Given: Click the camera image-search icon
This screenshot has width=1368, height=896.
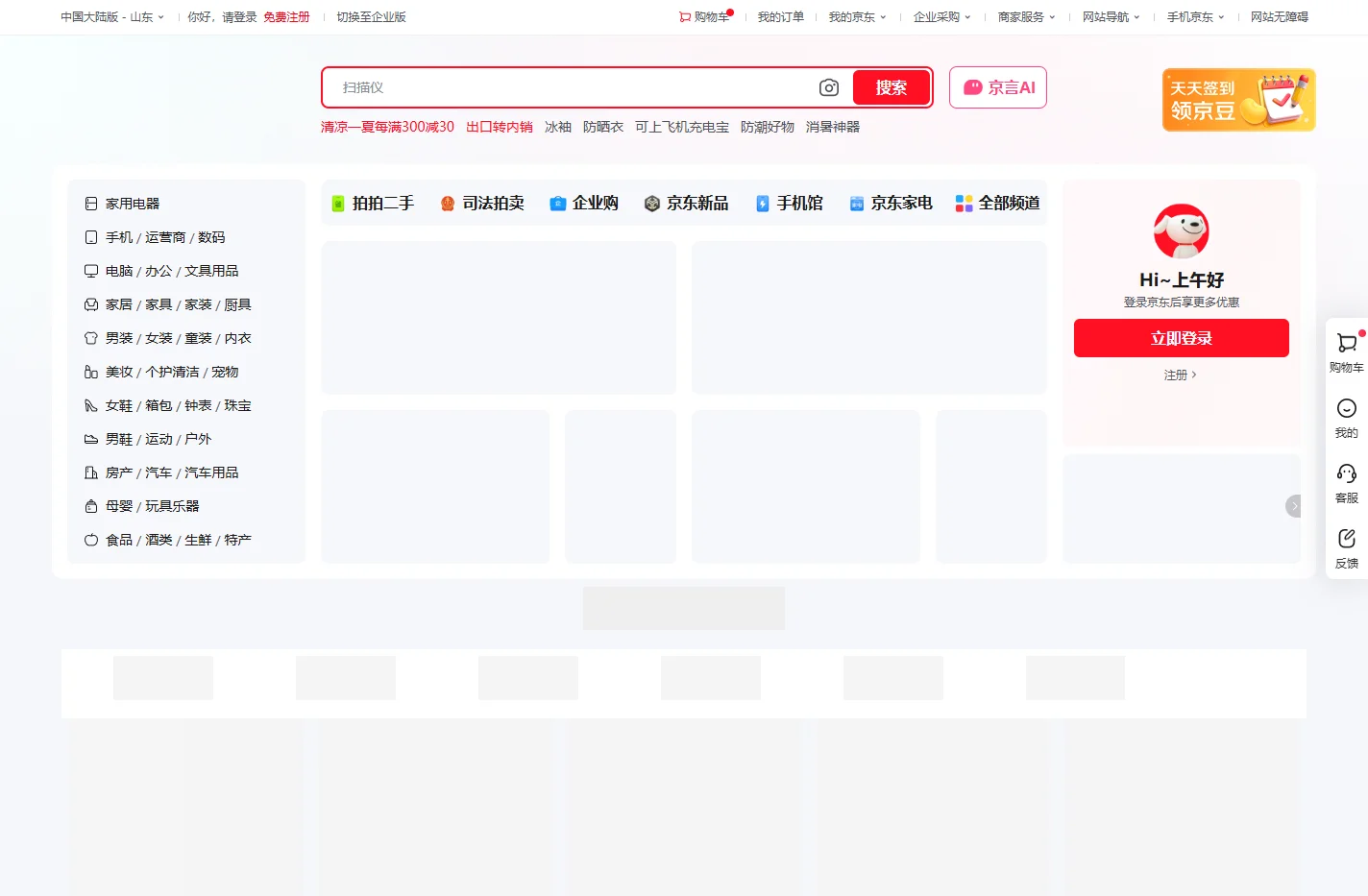Looking at the screenshot, I should click(829, 87).
